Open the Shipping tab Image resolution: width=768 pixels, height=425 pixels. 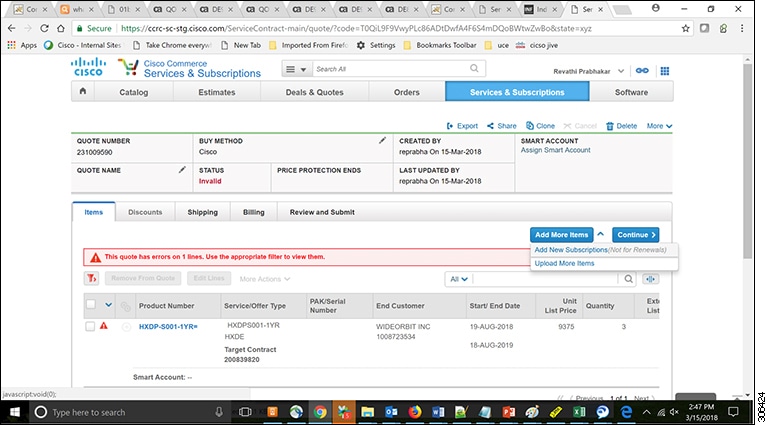point(203,212)
